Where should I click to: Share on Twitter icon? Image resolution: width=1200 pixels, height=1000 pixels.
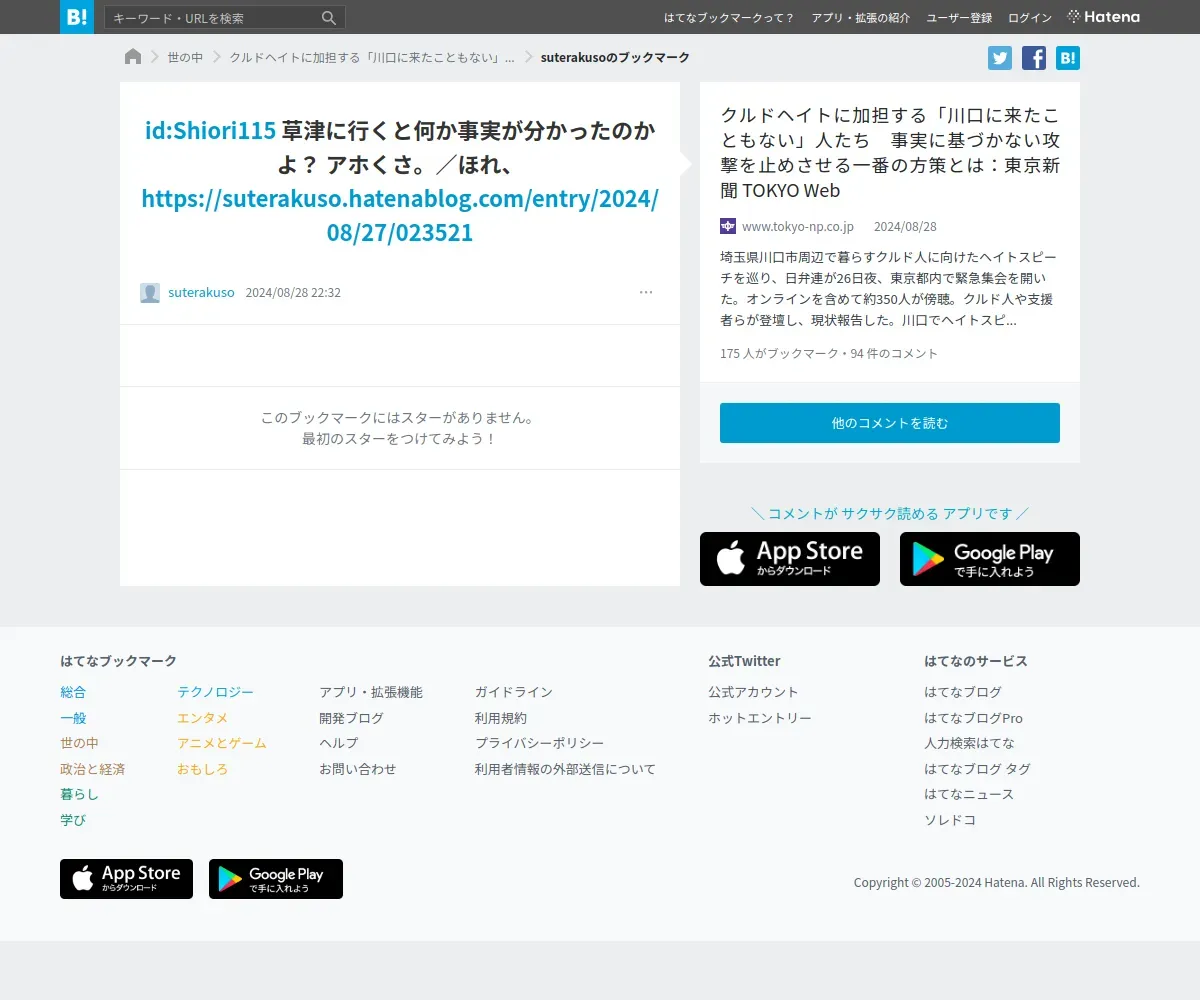(x=1000, y=58)
